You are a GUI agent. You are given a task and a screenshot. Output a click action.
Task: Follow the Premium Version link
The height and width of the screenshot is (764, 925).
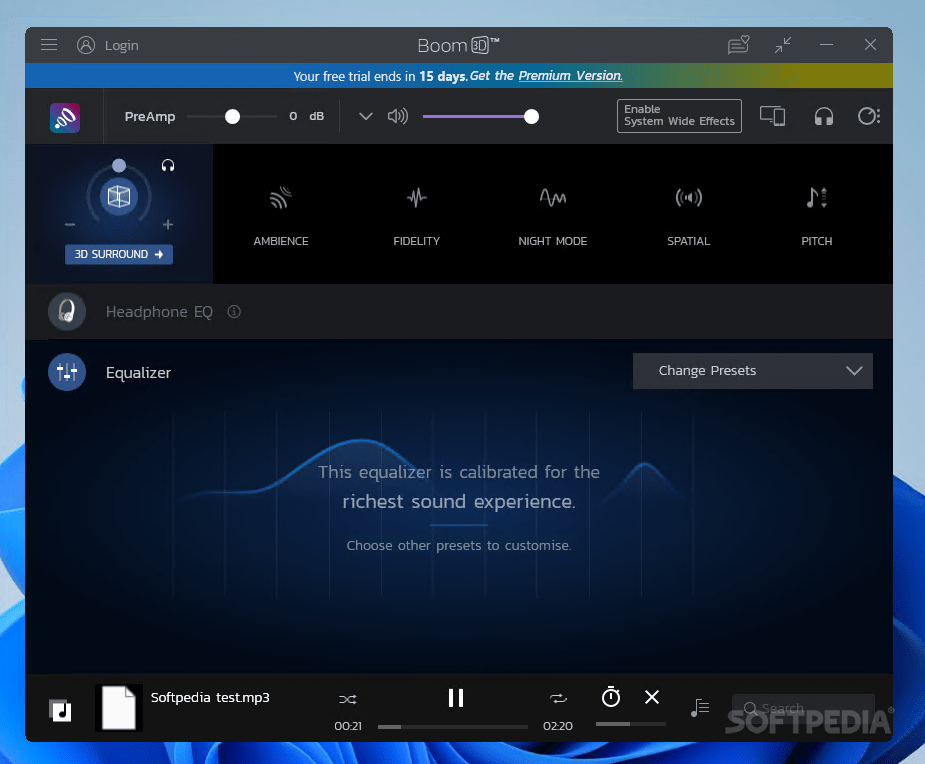pos(569,75)
